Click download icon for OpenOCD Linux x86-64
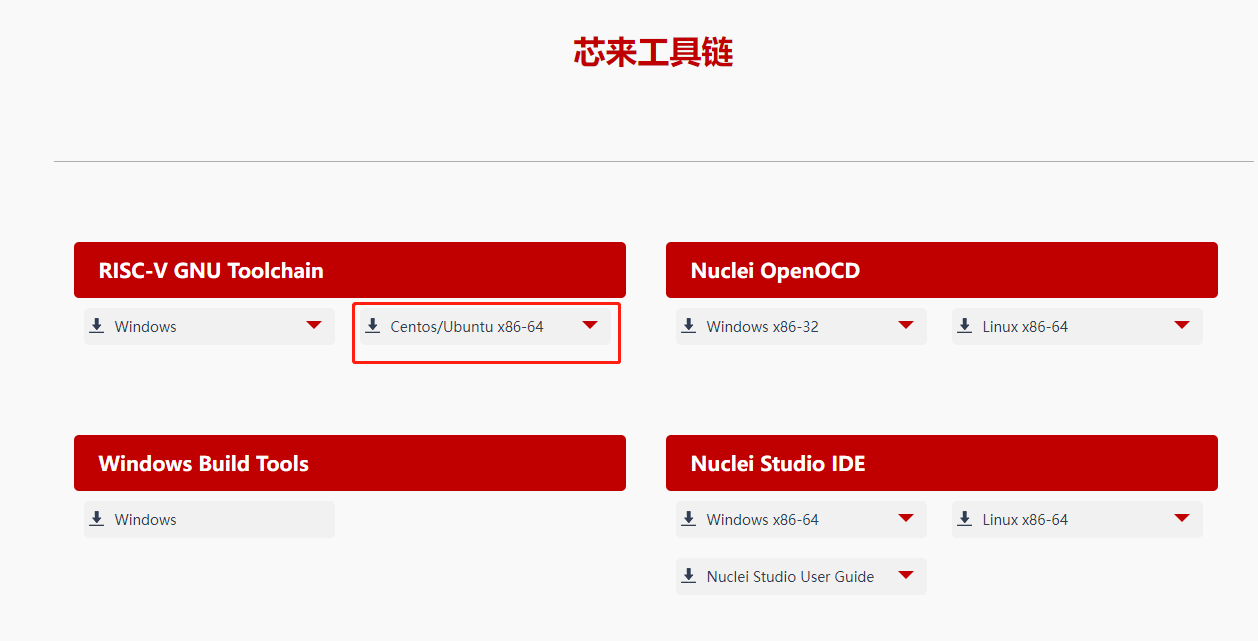1258x641 pixels. click(965, 326)
